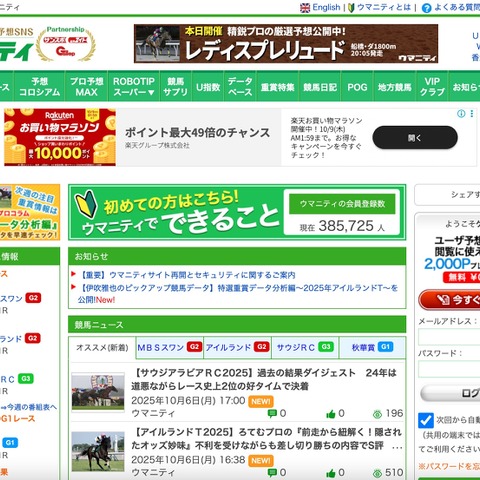Focus the メールアドレス input field
The image size is (480, 480).
pyautogui.click(x=449, y=337)
